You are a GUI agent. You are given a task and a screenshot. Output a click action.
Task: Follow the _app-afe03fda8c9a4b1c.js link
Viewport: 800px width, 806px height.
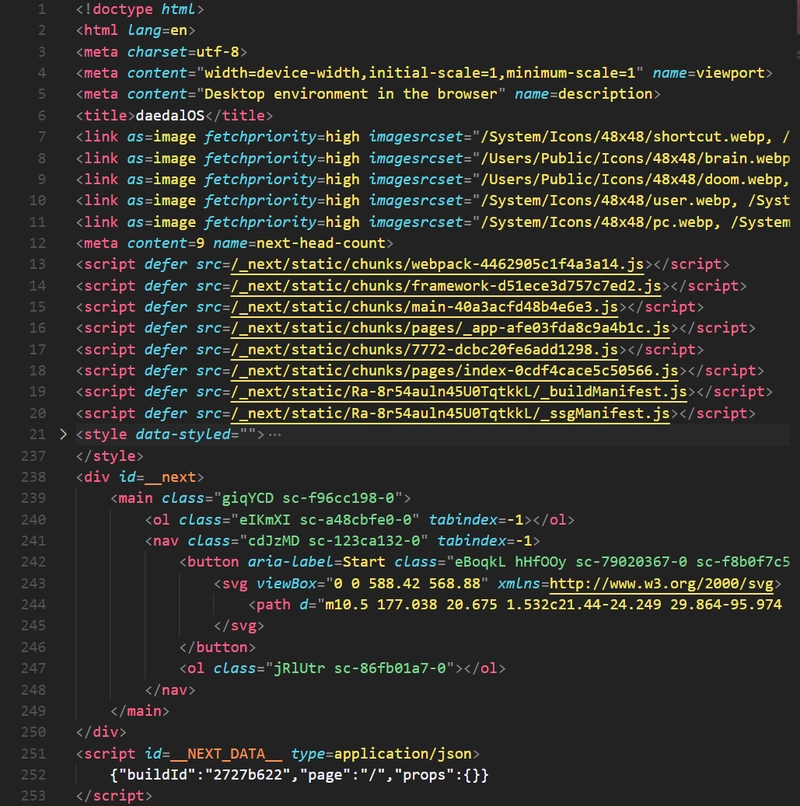(450, 328)
